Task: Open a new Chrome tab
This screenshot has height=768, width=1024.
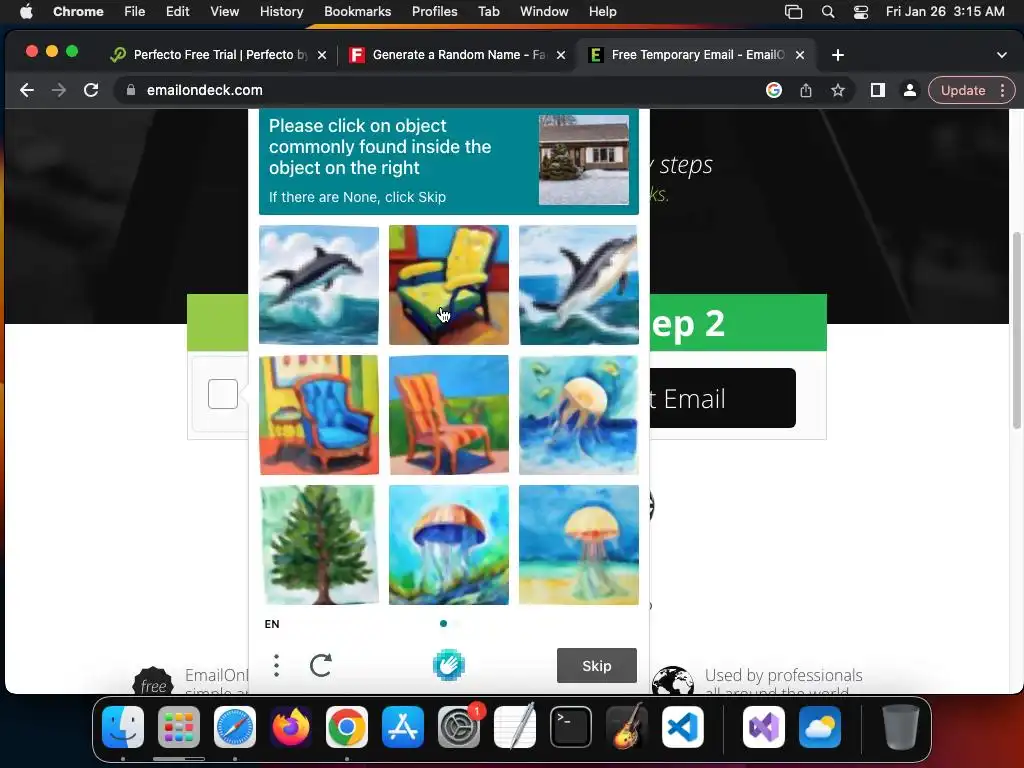Action: pyautogui.click(x=838, y=56)
